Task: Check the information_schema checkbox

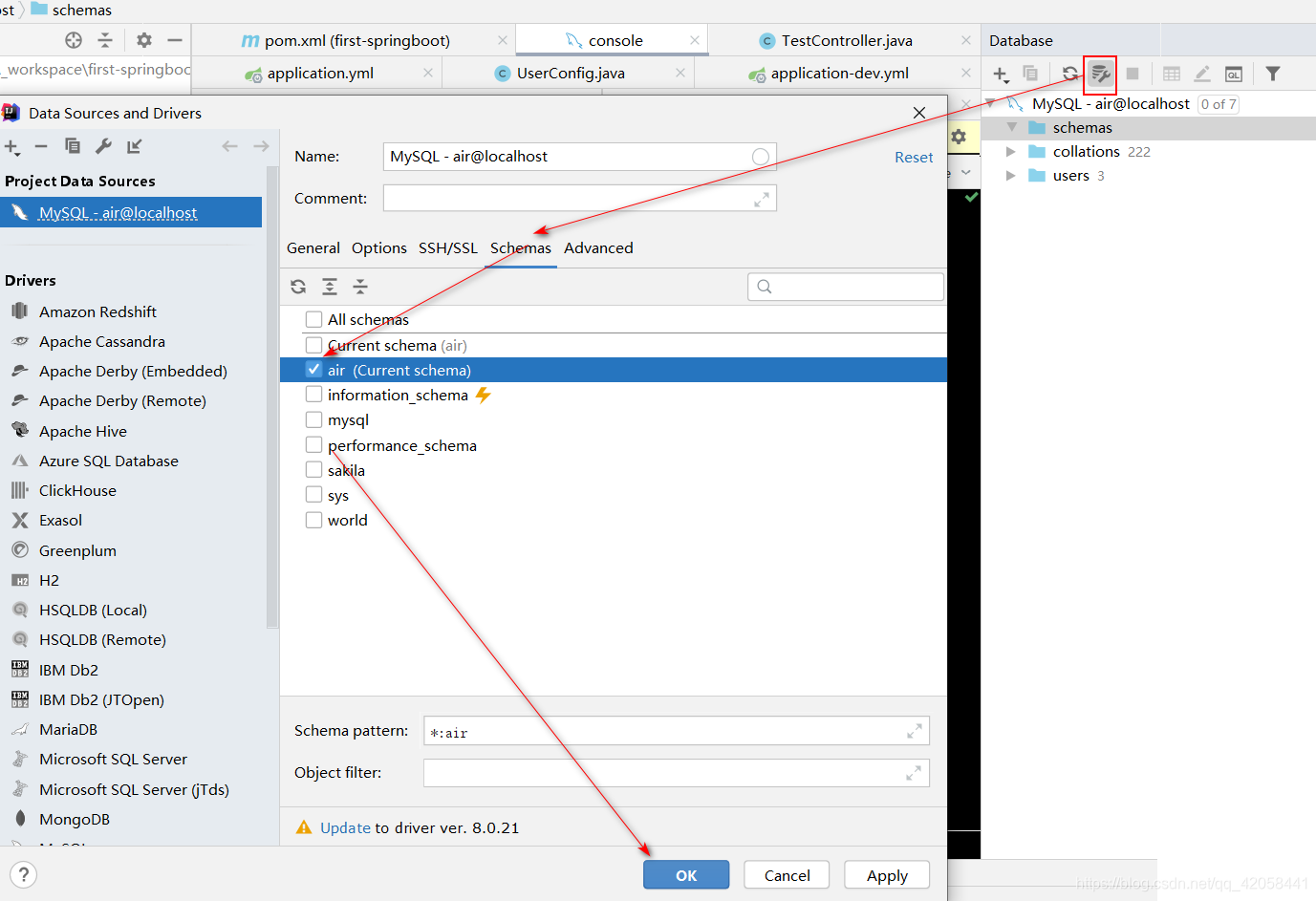Action: (313, 395)
